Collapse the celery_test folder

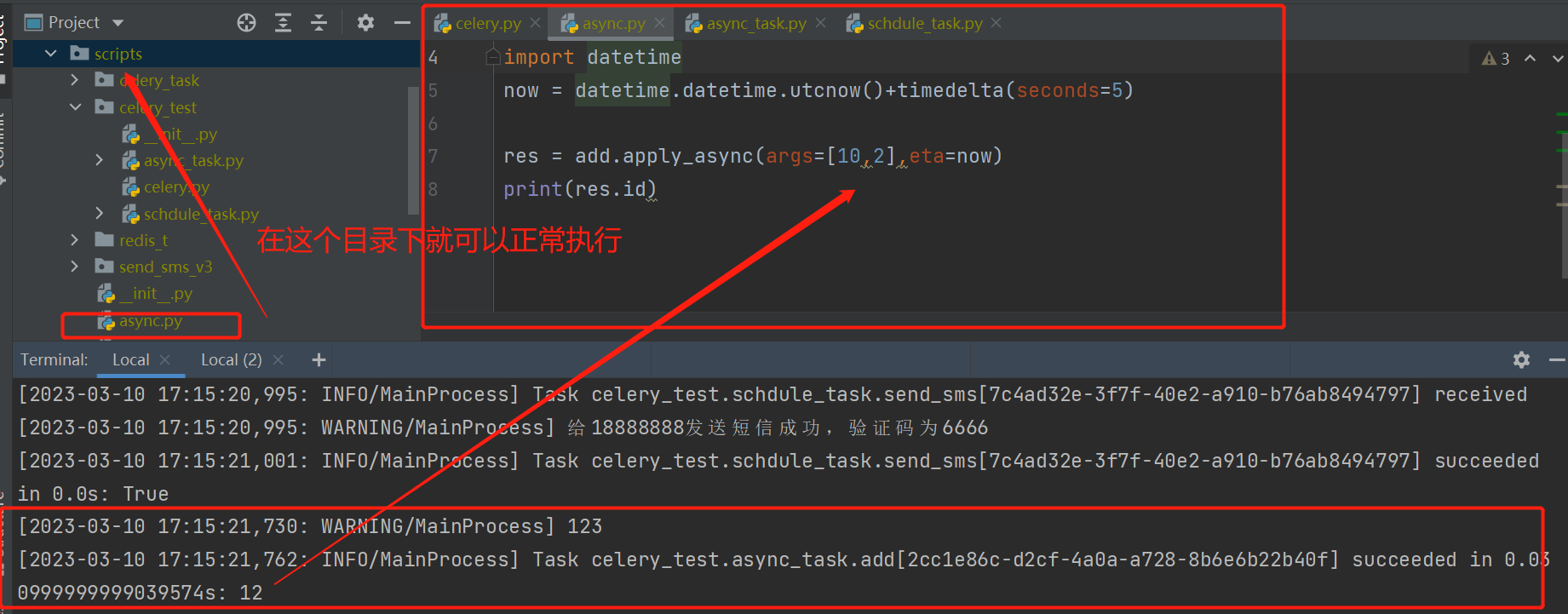(x=76, y=107)
